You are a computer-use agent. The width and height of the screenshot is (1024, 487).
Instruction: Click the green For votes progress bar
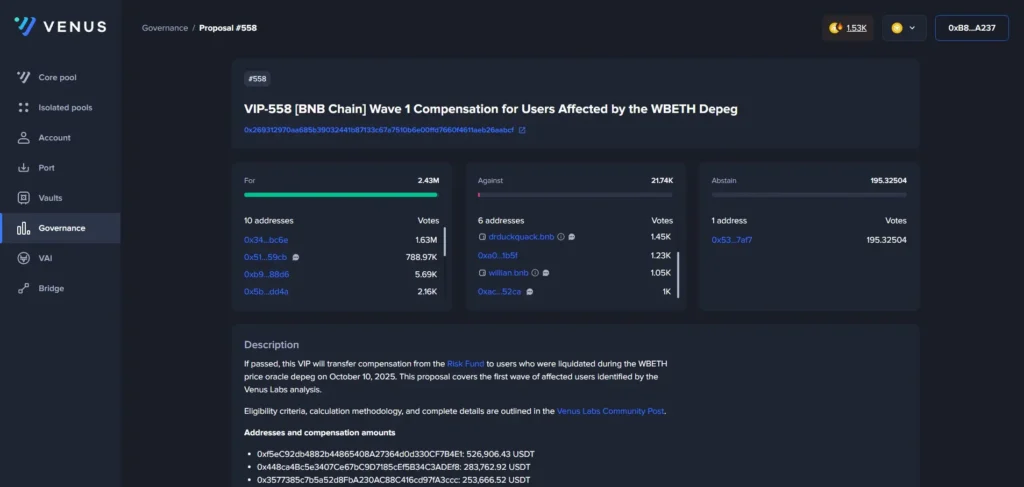click(x=340, y=195)
